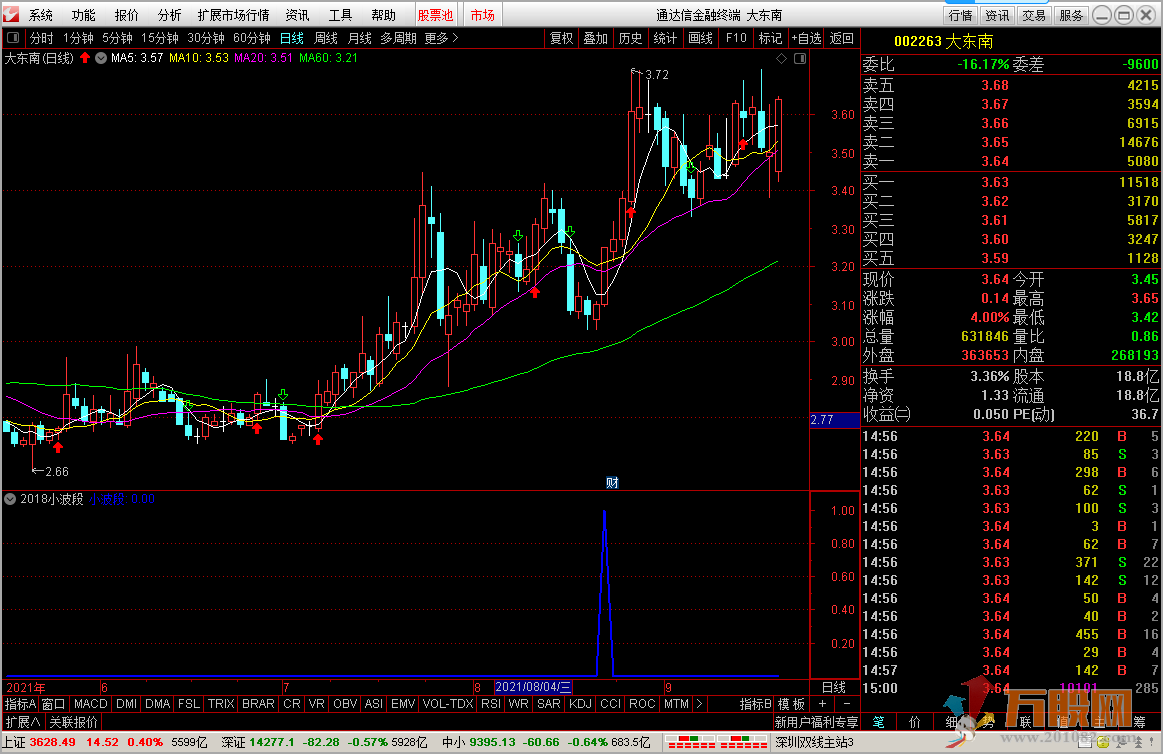Click the 深证 index in the status bar

(x=324, y=742)
